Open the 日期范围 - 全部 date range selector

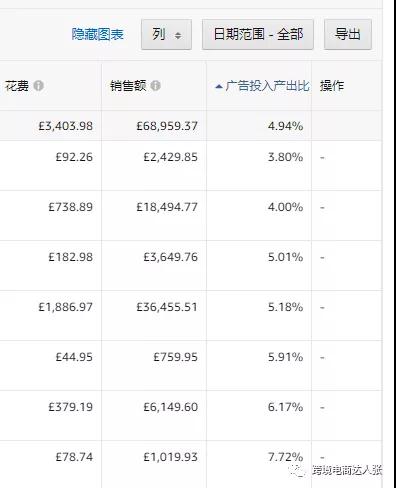pos(258,34)
